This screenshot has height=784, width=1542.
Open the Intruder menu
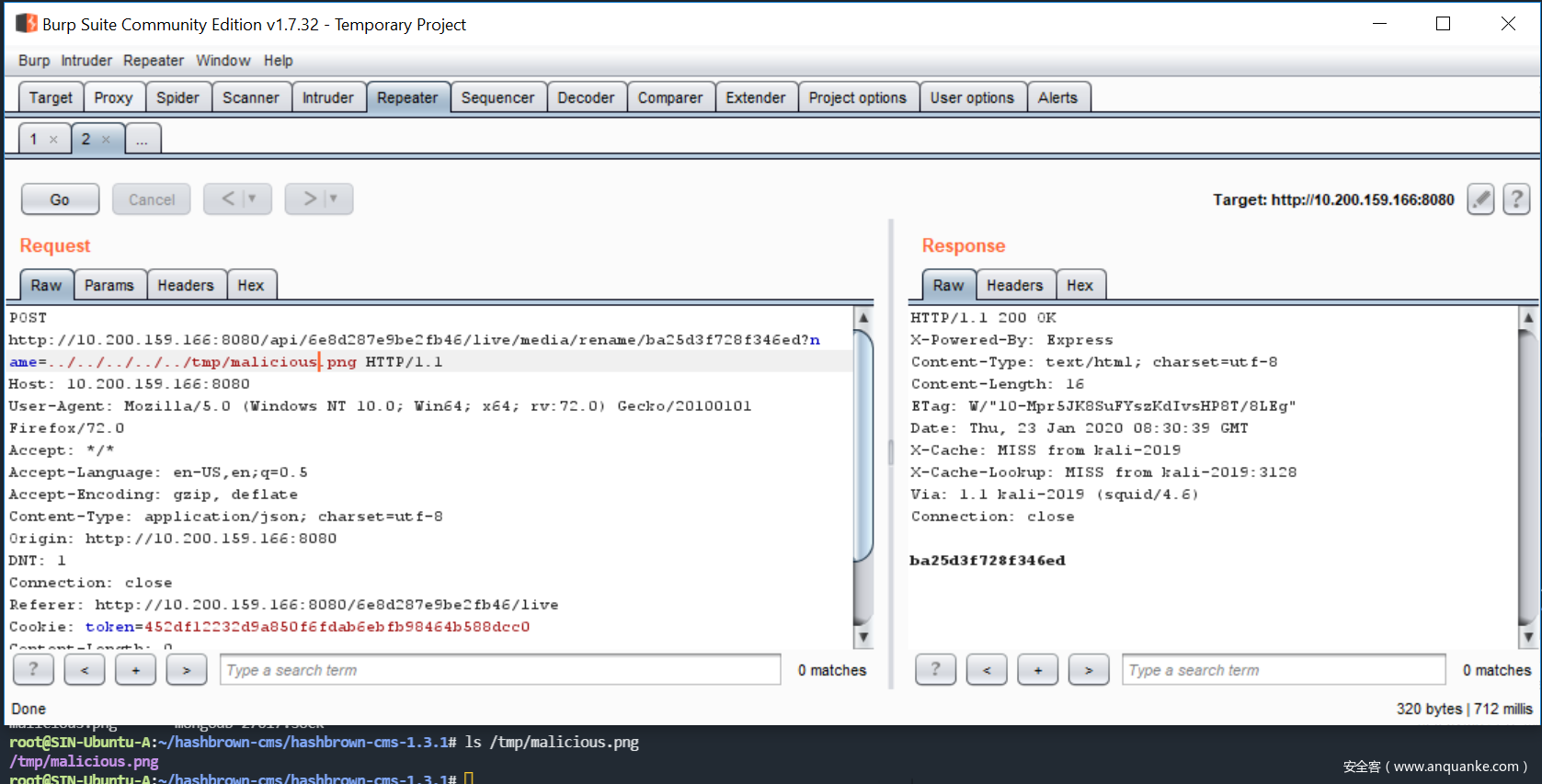click(86, 61)
